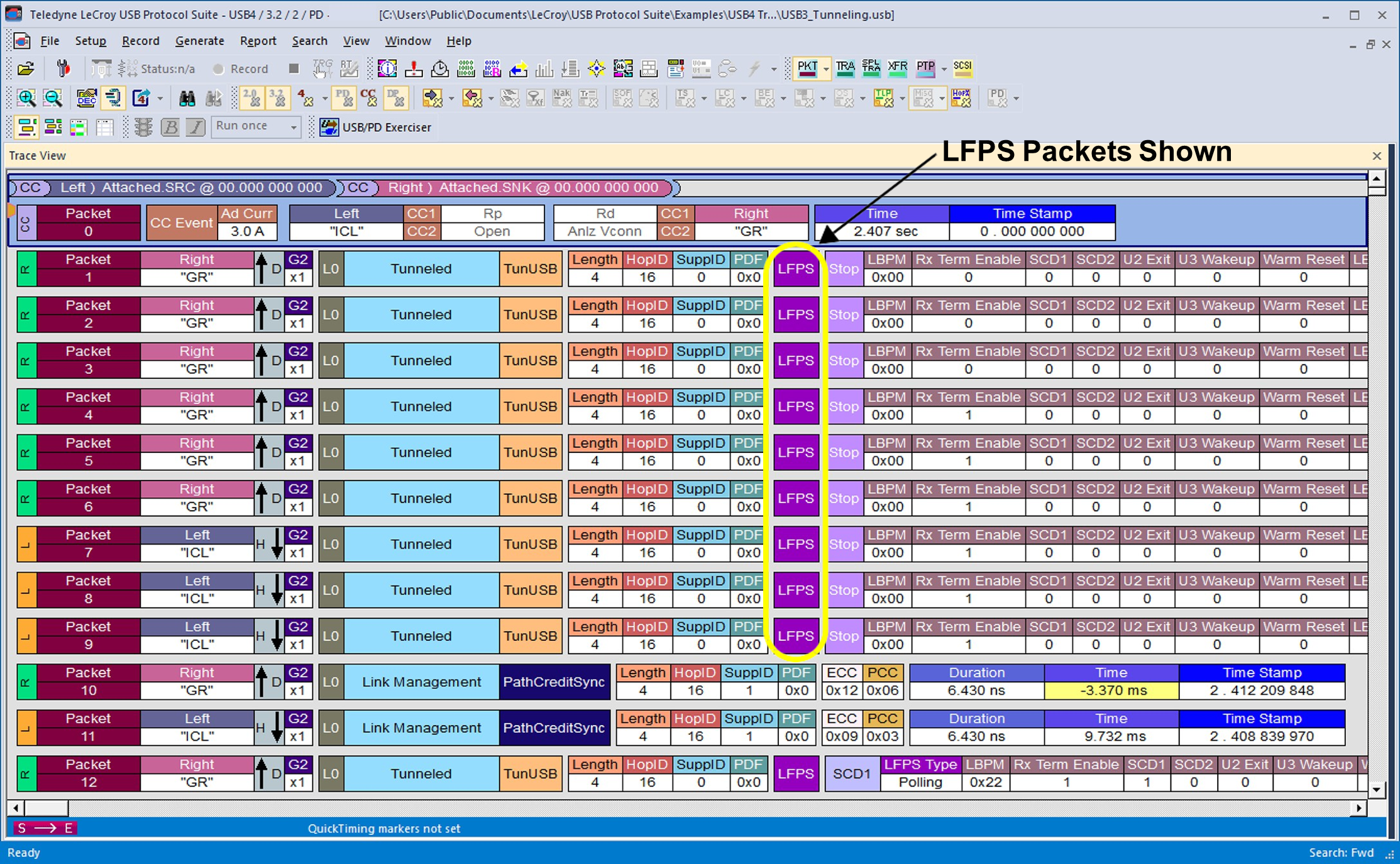Open the Report menu
This screenshot has height=864, width=1400.
point(258,41)
